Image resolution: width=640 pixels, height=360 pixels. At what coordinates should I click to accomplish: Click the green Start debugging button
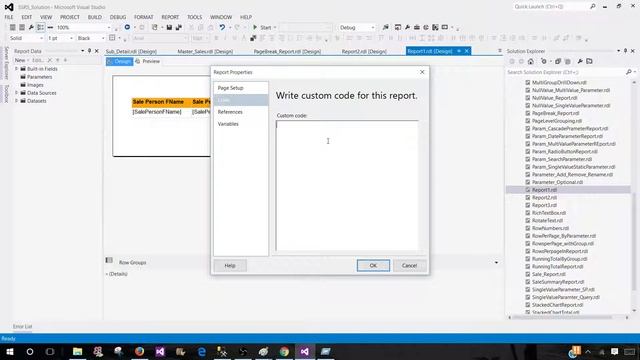pos(255,27)
